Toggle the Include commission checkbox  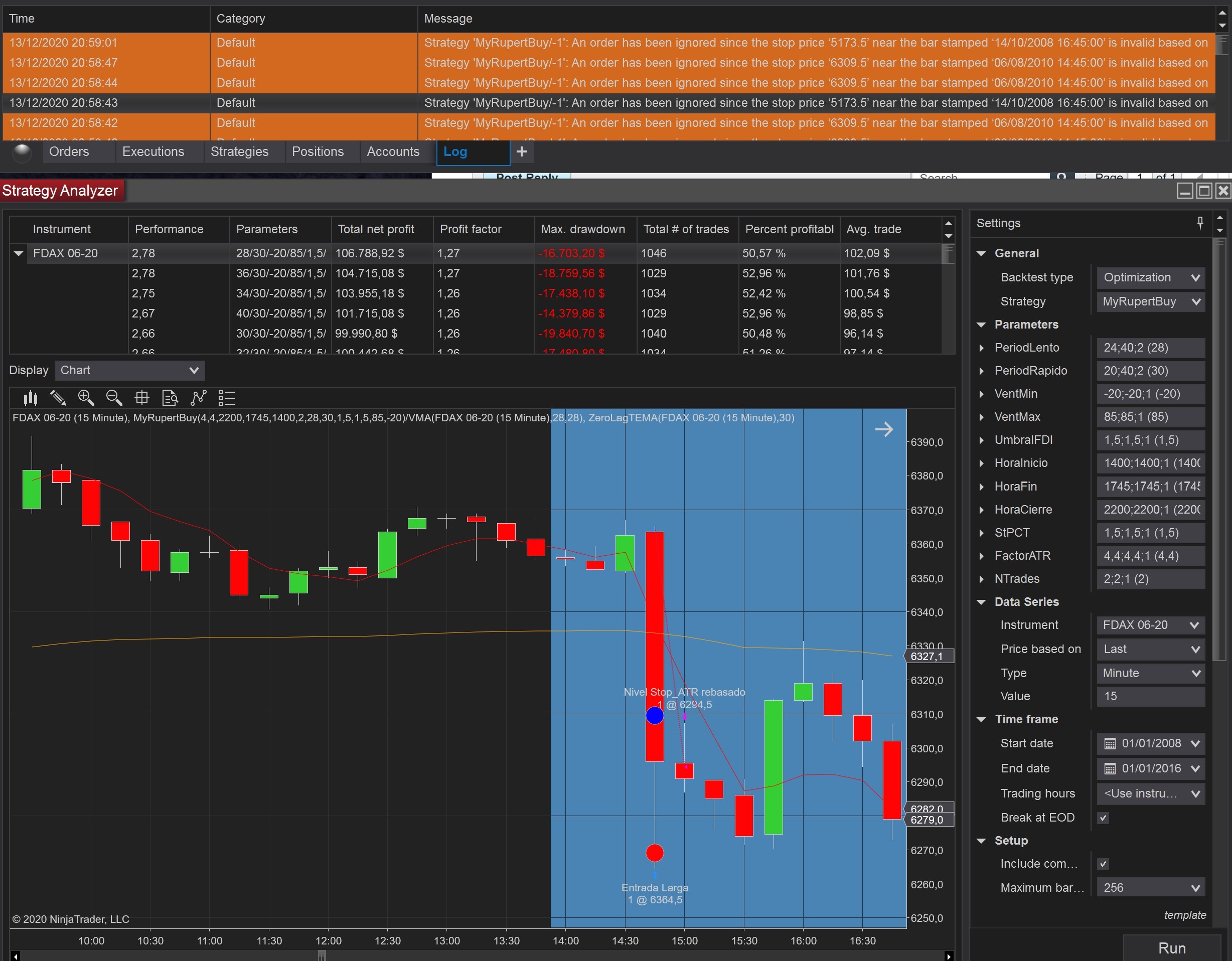point(1103,864)
